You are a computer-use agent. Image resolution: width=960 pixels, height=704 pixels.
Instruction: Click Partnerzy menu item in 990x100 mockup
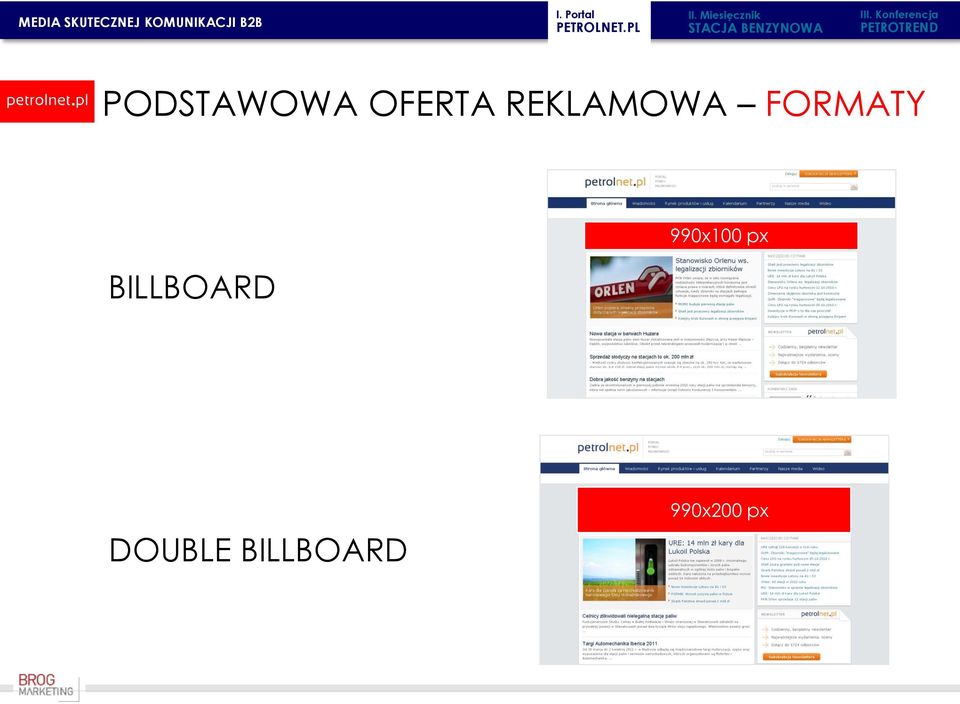point(765,203)
